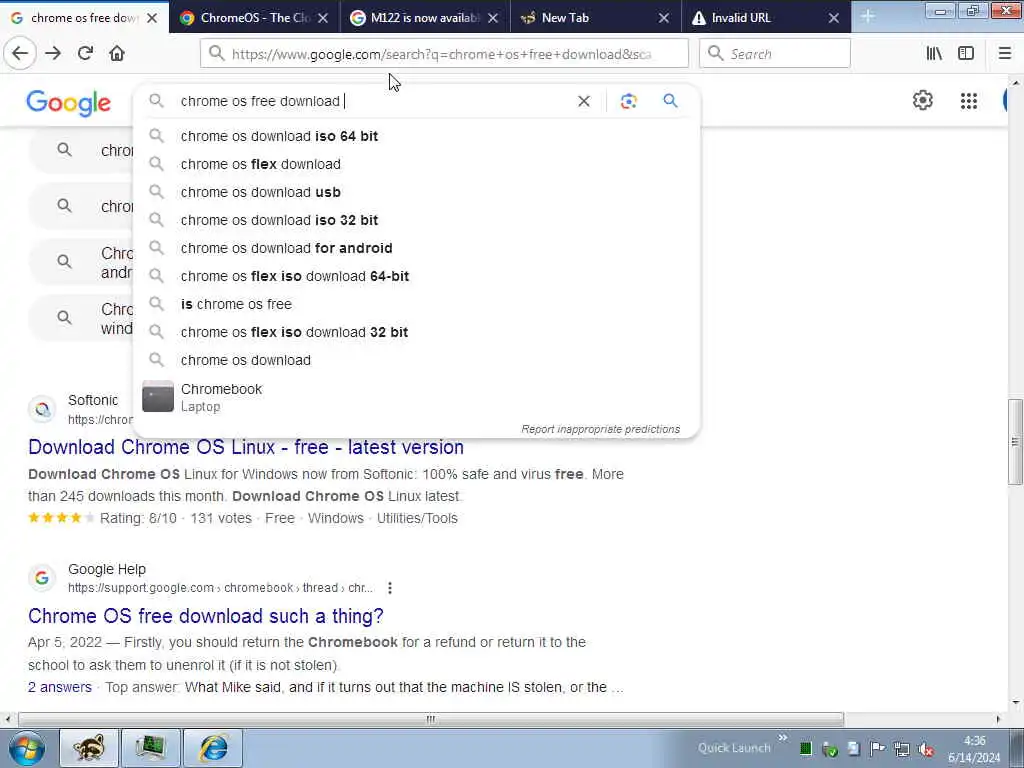Open the Action Center flag icon

tap(878, 750)
